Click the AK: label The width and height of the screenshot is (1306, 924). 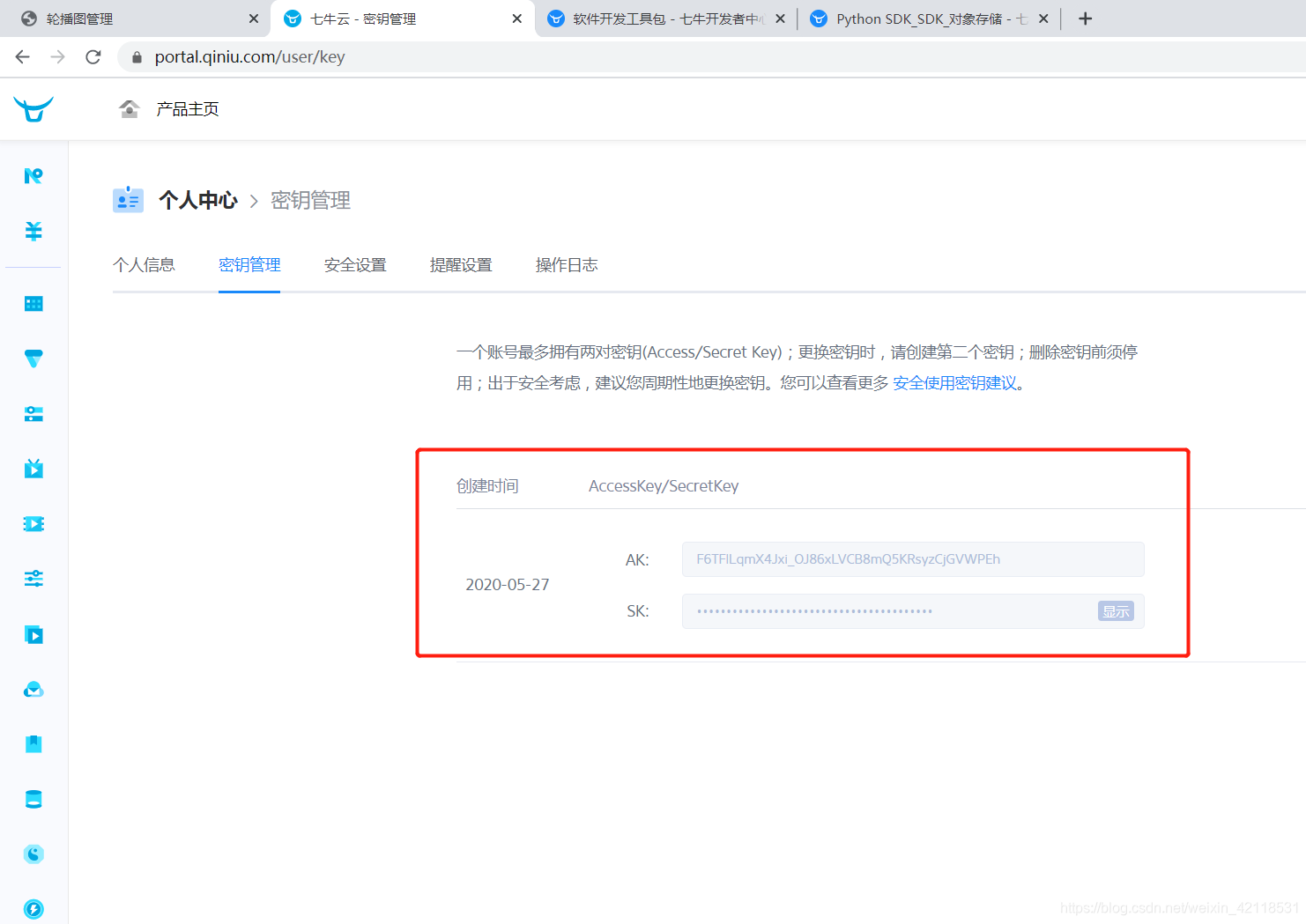click(637, 560)
